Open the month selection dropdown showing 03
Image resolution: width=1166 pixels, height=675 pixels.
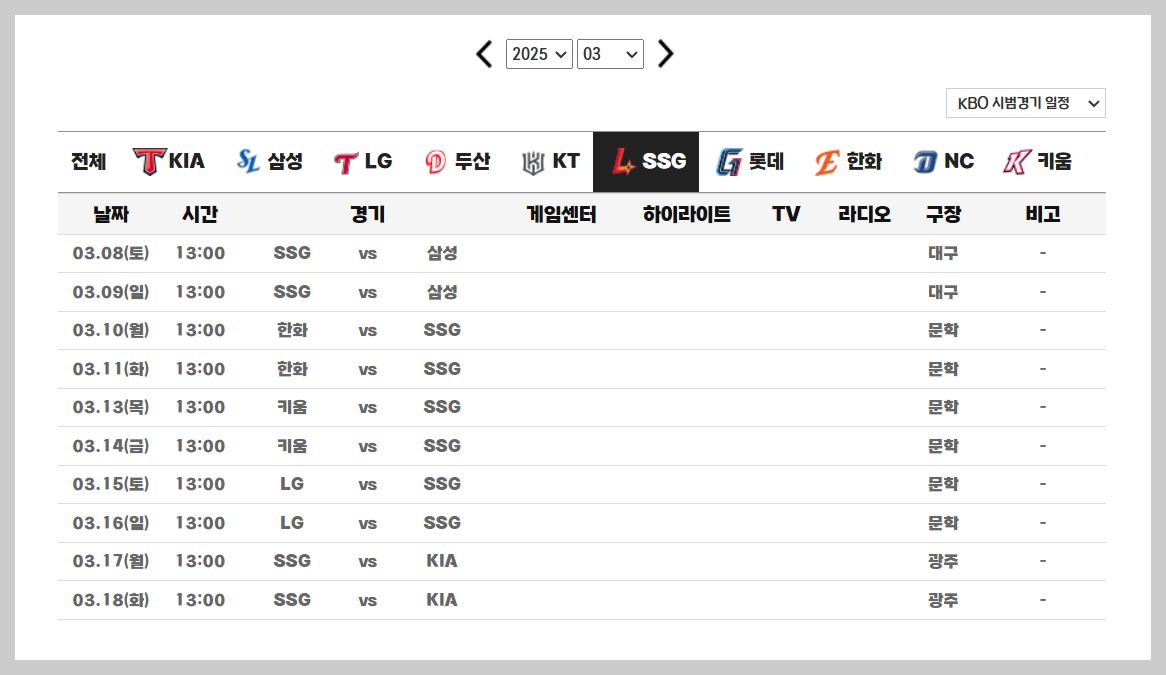[x=610, y=55]
